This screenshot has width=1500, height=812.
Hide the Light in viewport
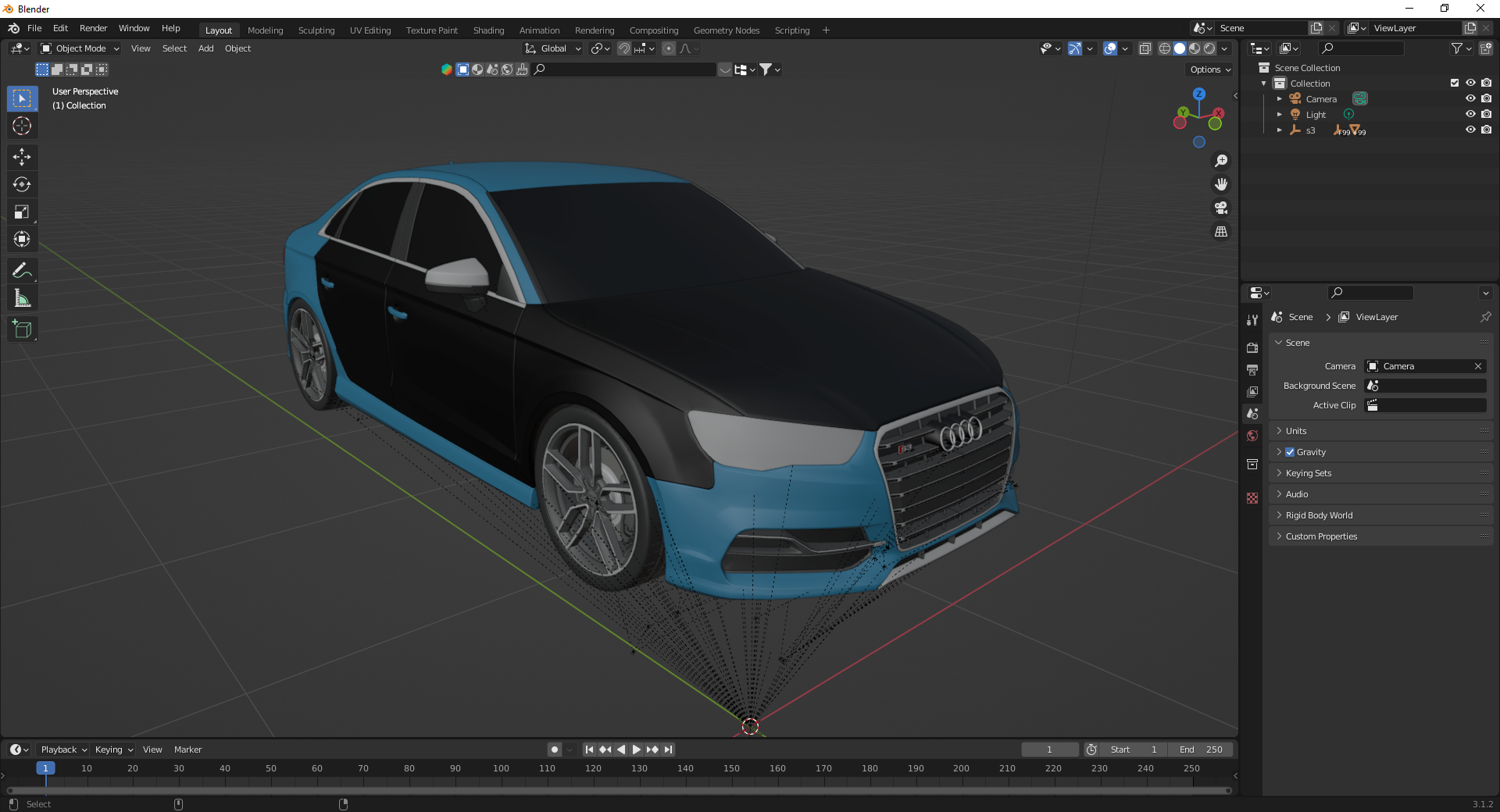[x=1470, y=114]
